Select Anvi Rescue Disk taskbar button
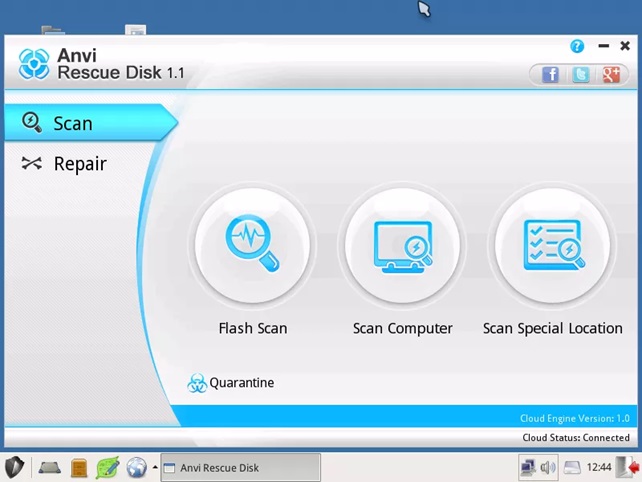The image size is (642, 482). pos(240,467)
